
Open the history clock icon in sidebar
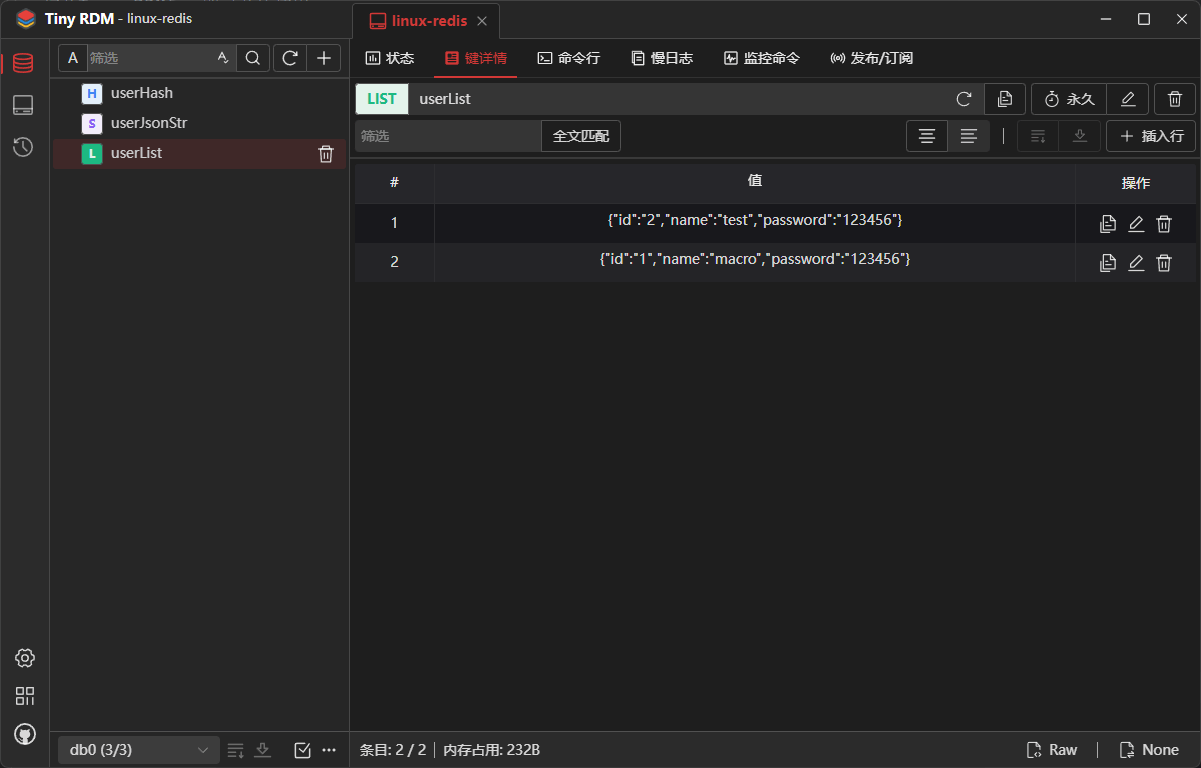(23, 147)
